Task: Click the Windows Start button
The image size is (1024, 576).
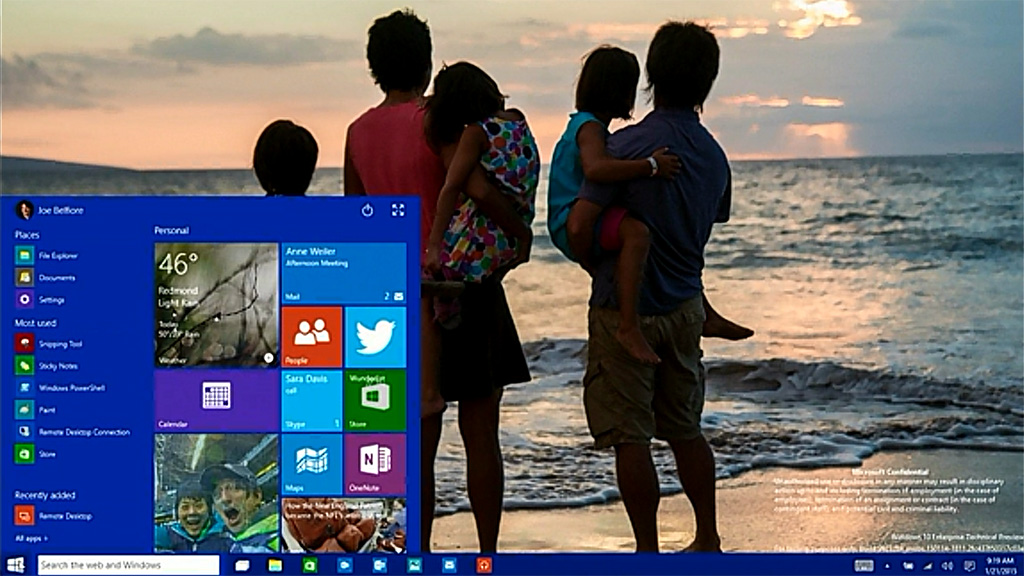Action: (16, 565)
